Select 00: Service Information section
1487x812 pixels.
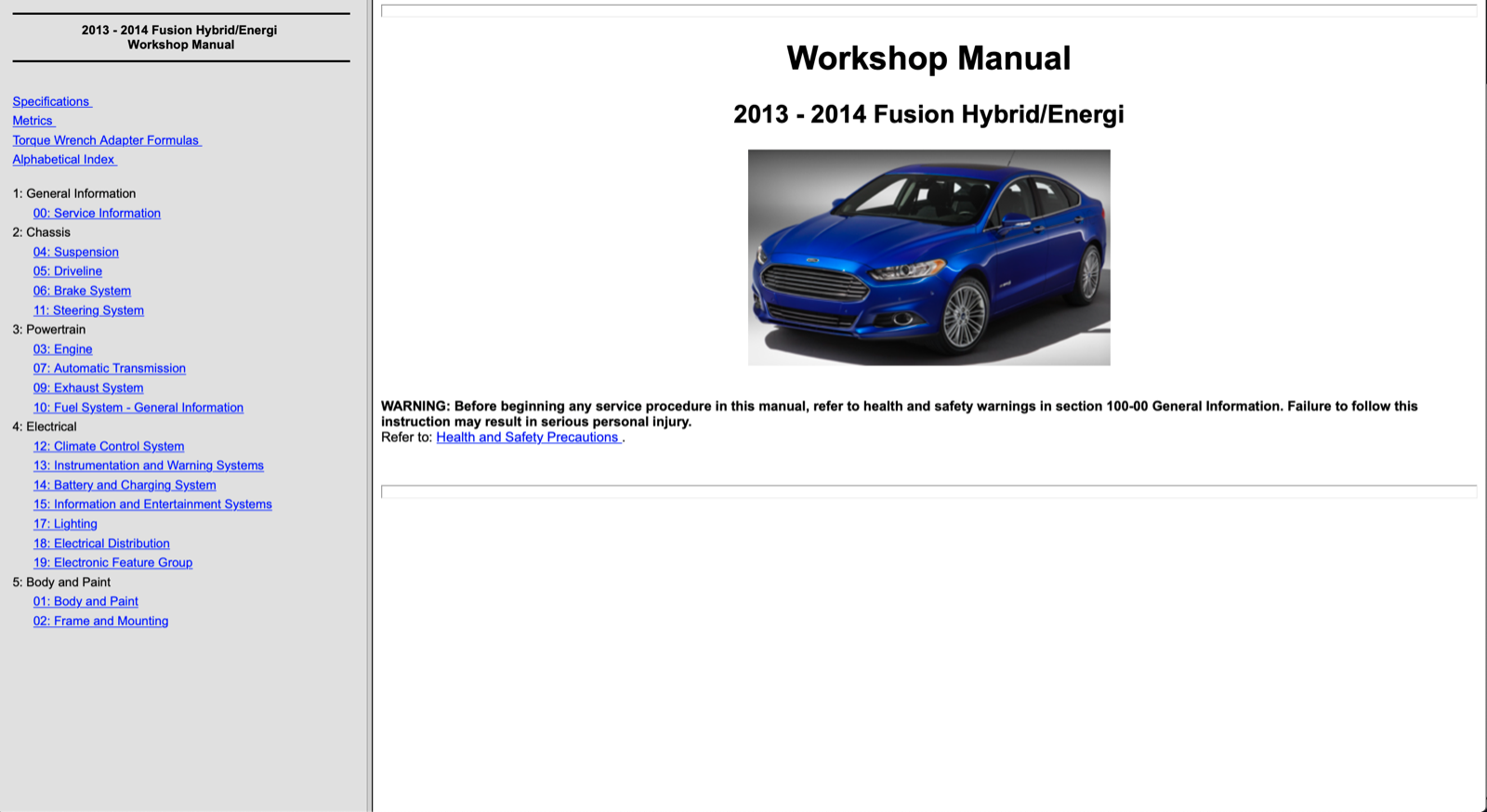click(97, 214)
